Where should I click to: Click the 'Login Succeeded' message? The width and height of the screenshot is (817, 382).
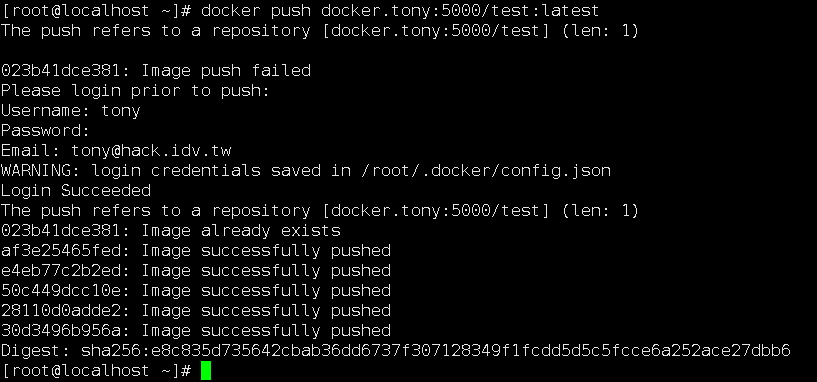76,190
